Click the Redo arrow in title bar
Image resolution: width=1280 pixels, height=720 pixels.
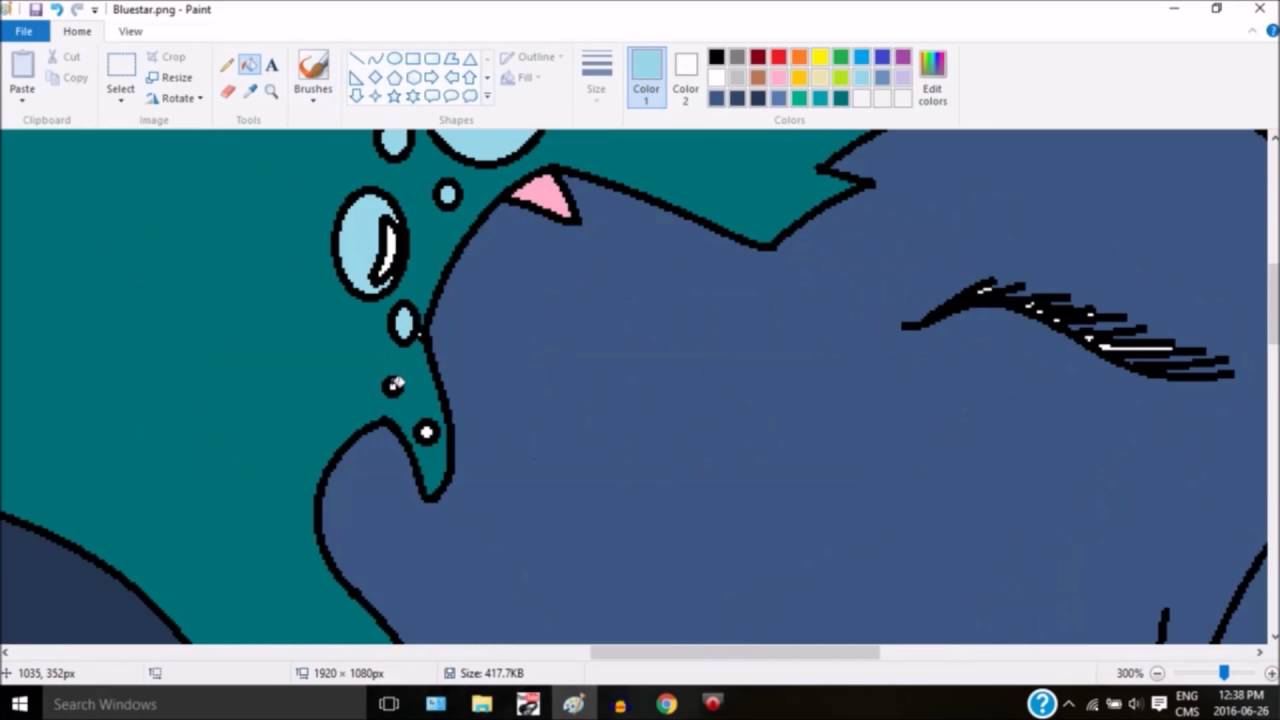[77, 9]
